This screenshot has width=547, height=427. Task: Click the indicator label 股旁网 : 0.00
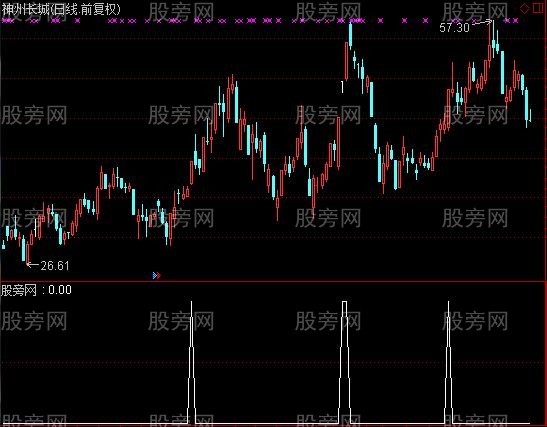click(x=36, y=290)
